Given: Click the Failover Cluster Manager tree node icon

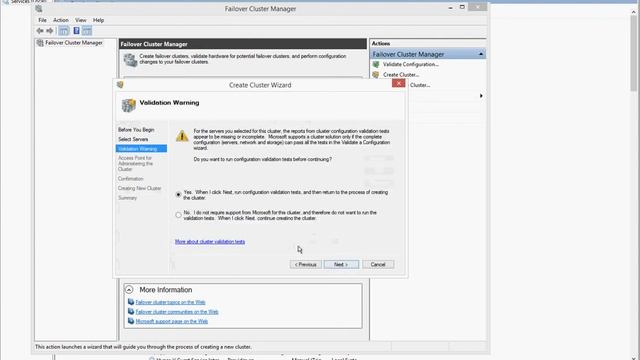Looking at the screenshot, I should pos(40,43).
